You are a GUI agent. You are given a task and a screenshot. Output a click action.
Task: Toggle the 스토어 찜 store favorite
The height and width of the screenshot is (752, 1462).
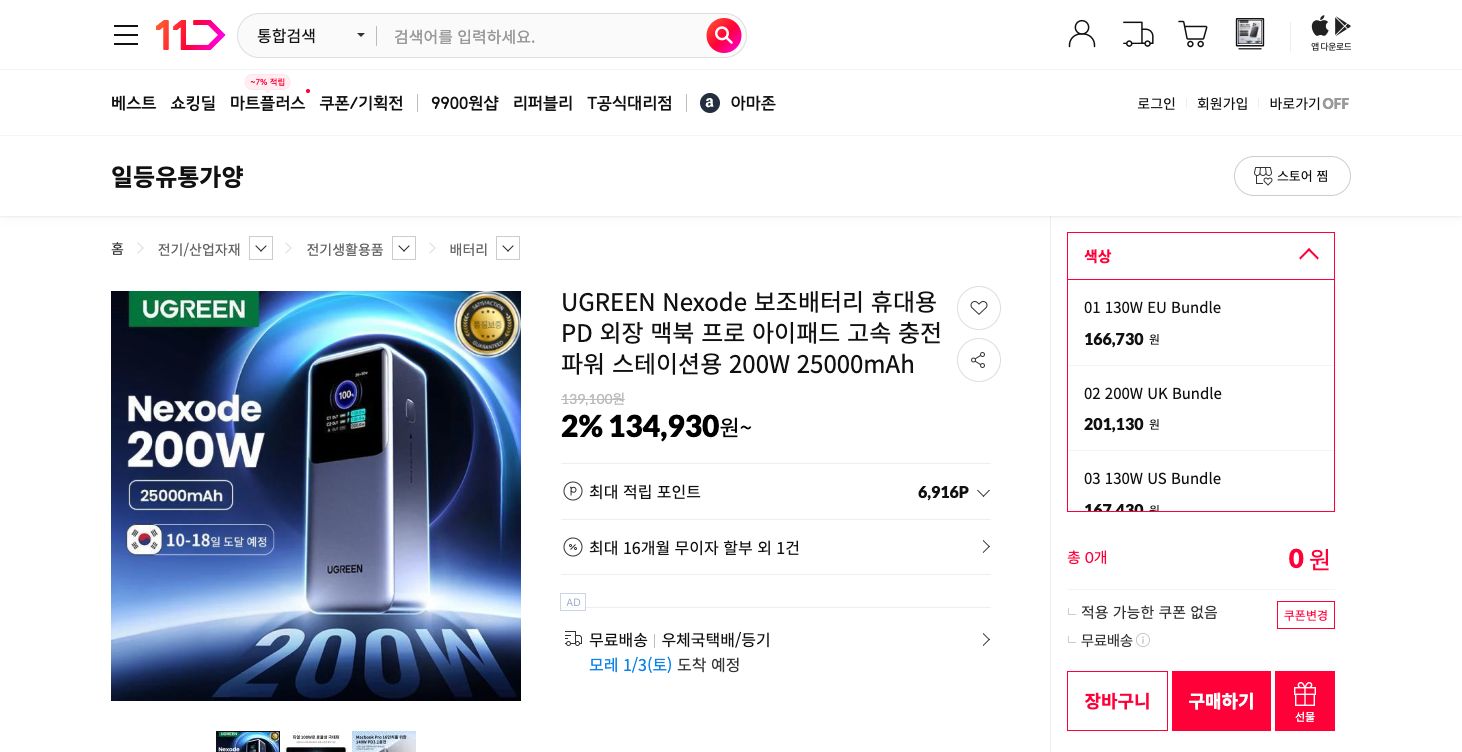coord(1292,176)
